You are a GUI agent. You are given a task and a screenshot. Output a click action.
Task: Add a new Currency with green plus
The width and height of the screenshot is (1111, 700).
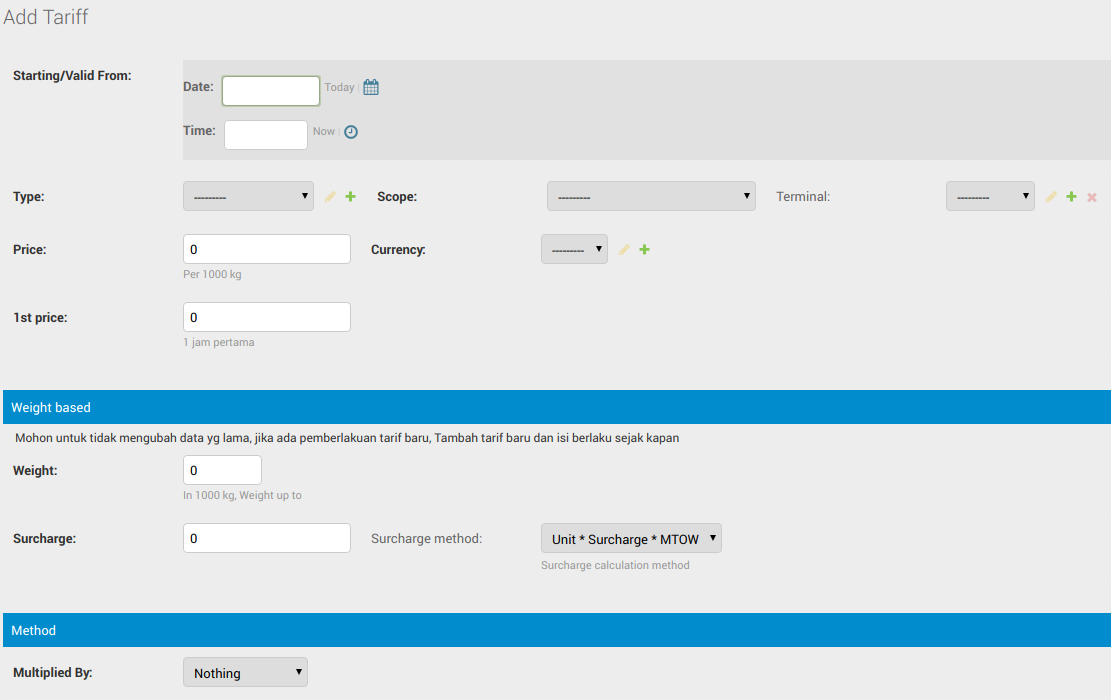click(x=644, y=250)
